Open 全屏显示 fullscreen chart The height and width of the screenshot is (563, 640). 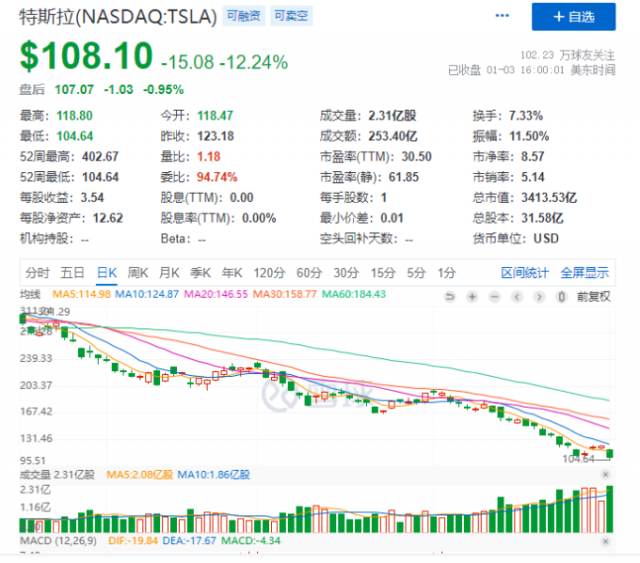coord(584,272)
